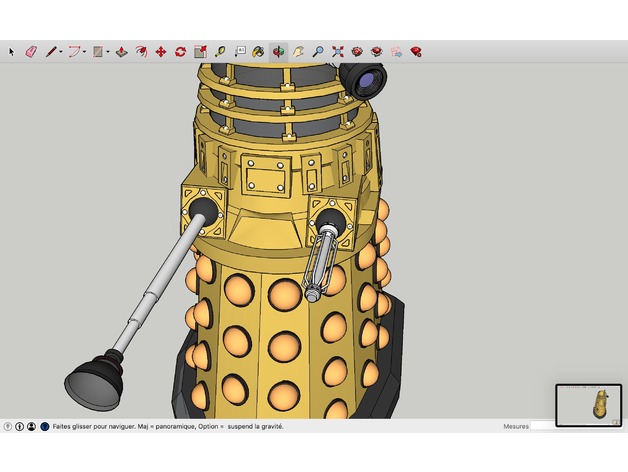
Task: Choose the Rectangle shape tool
Action: pos(97,51)
